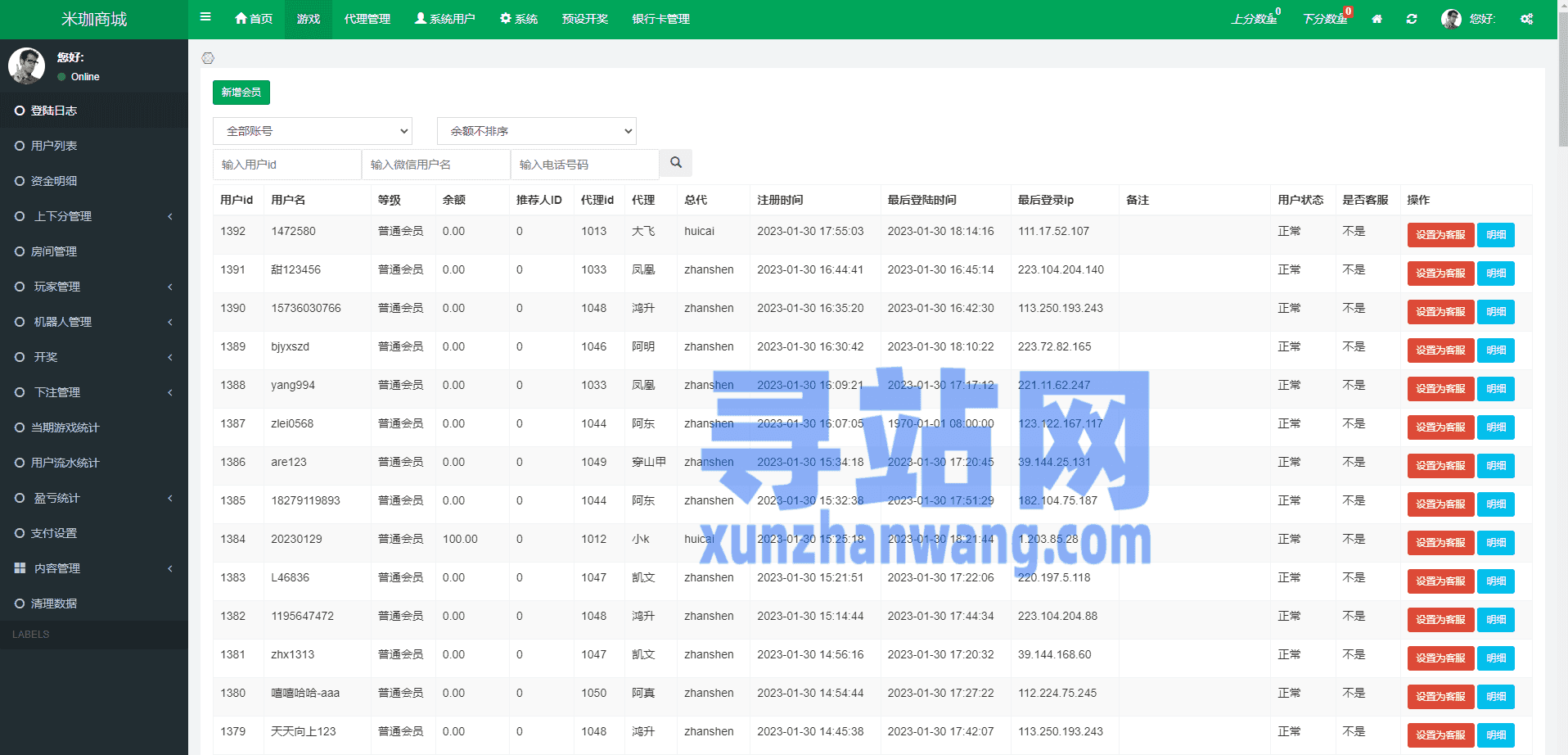Click 明细 for user 1388
The height and width of the screenshot is (755, 1568).
[x=1496, y=389]
